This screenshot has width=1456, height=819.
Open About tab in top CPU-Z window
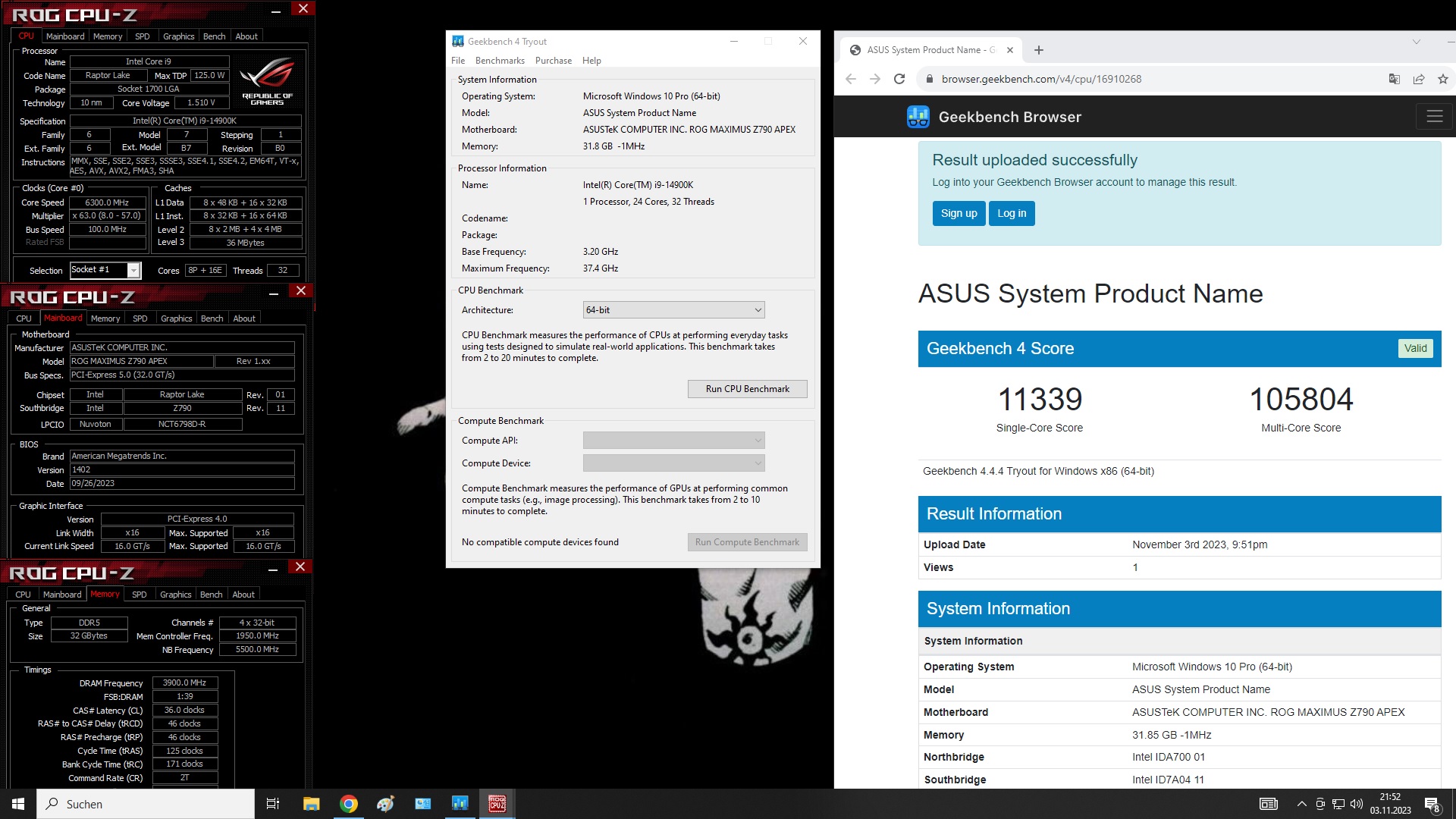pyautogui.click(x=246, y=36)
